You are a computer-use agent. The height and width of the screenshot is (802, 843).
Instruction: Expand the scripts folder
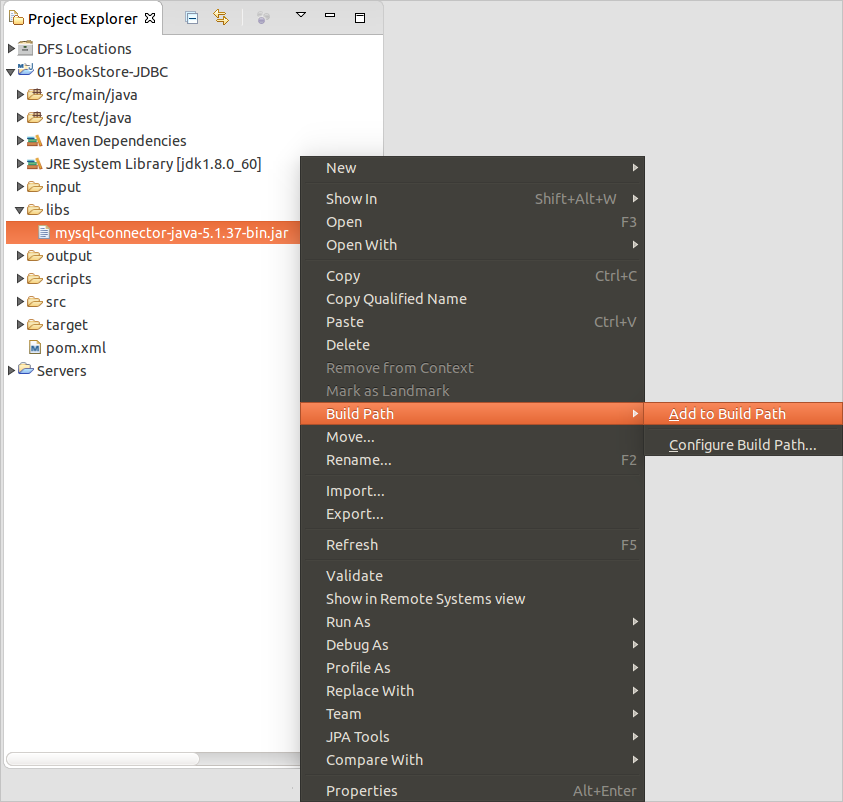20,278
